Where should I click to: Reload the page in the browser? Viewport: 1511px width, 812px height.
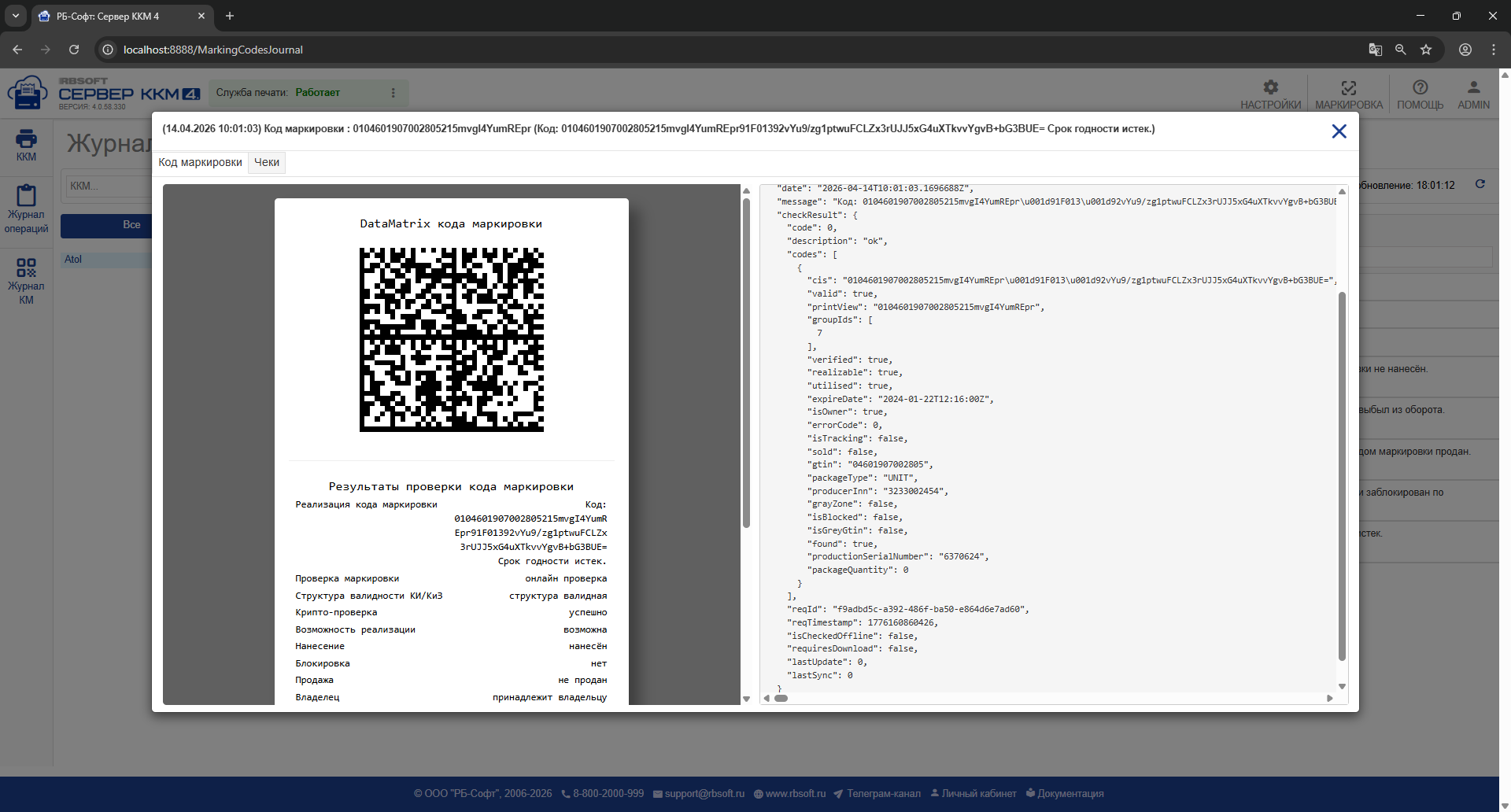pos(74,50)
